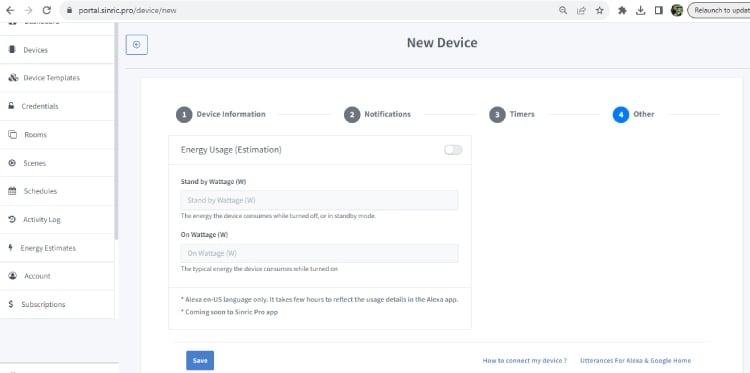Go to step 3 Timers
750x373 pixels.
coord(512,115)
